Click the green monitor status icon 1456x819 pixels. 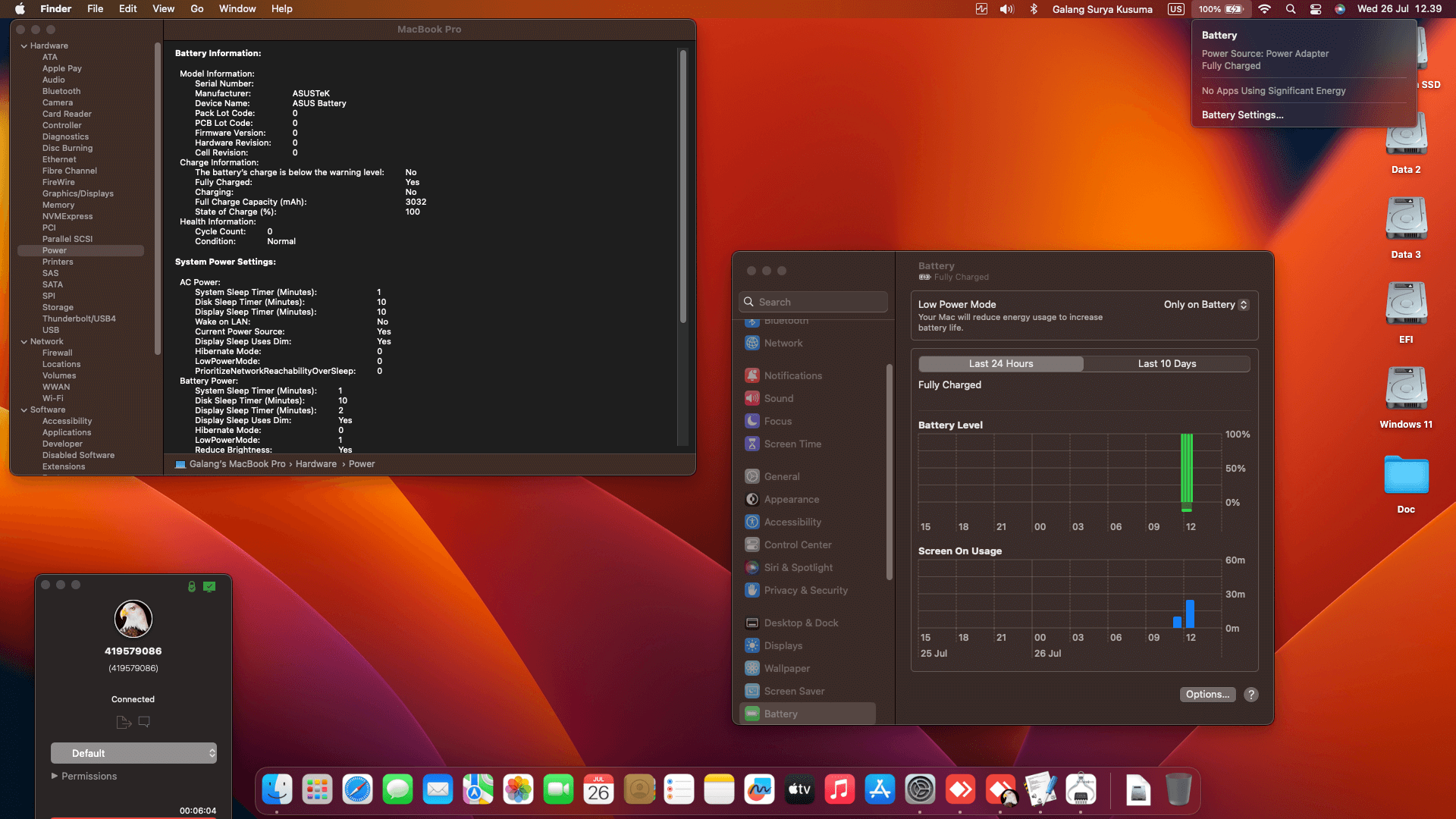tap(209, 586)
